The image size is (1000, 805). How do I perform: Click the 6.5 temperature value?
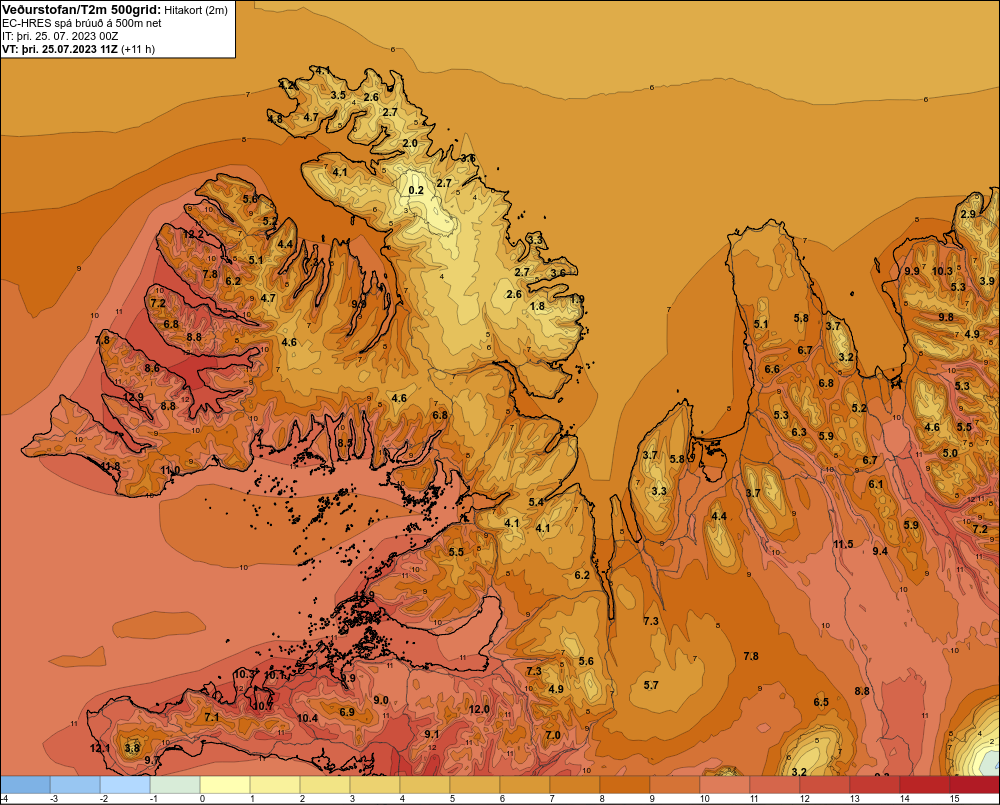(x=821, y=702)
